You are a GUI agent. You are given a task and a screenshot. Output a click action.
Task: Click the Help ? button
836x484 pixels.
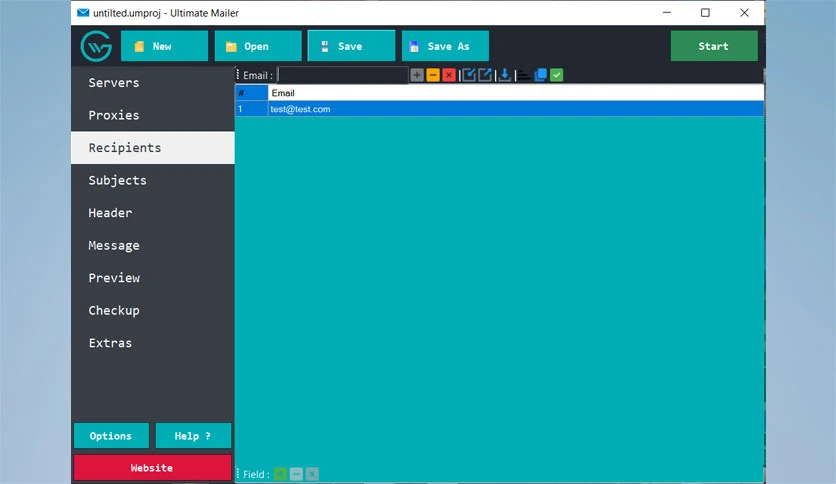coord(193,436)
